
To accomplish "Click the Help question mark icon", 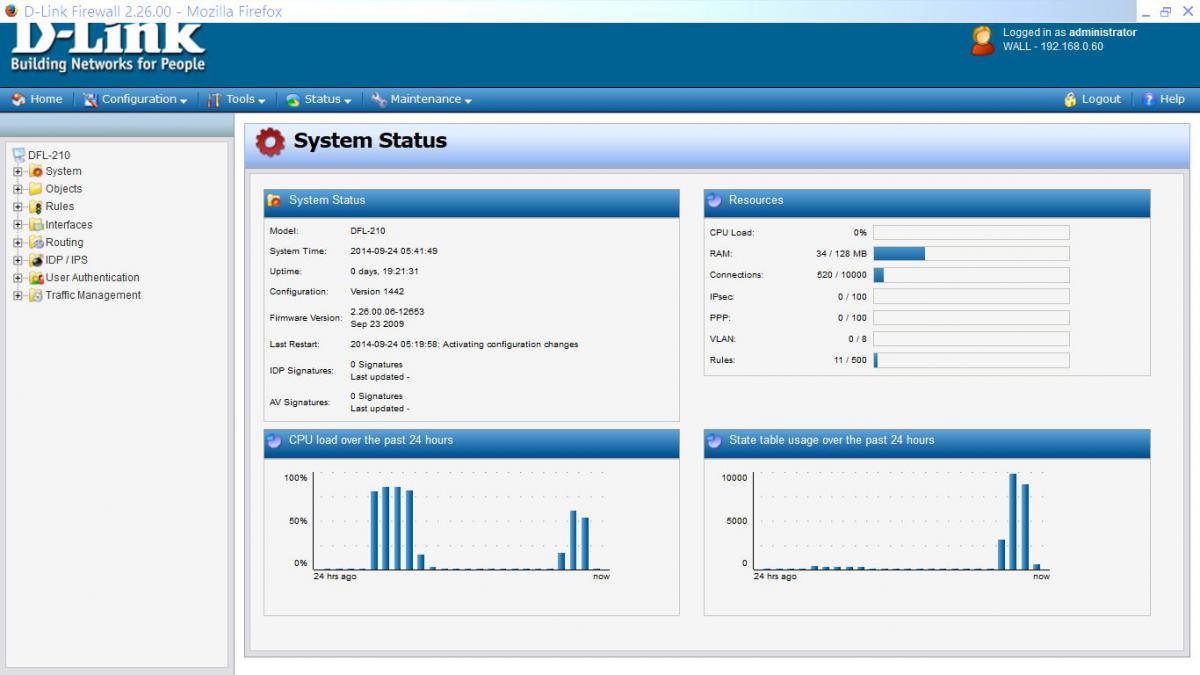I will (x=1149, y=99).
